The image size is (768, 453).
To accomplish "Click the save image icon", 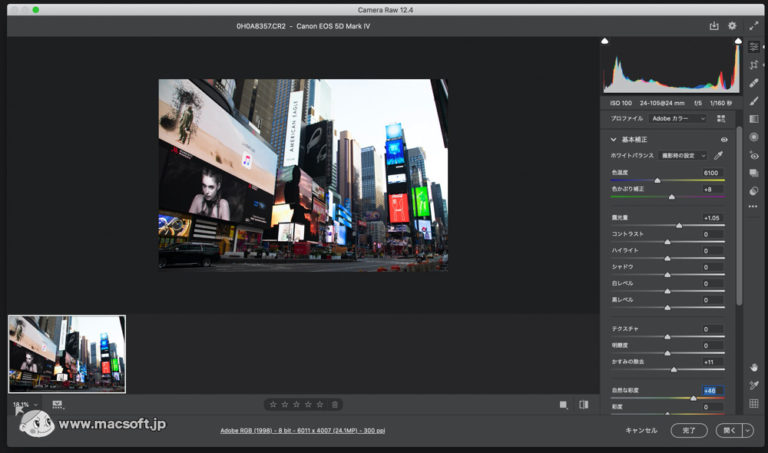I will tap(714, 26).
